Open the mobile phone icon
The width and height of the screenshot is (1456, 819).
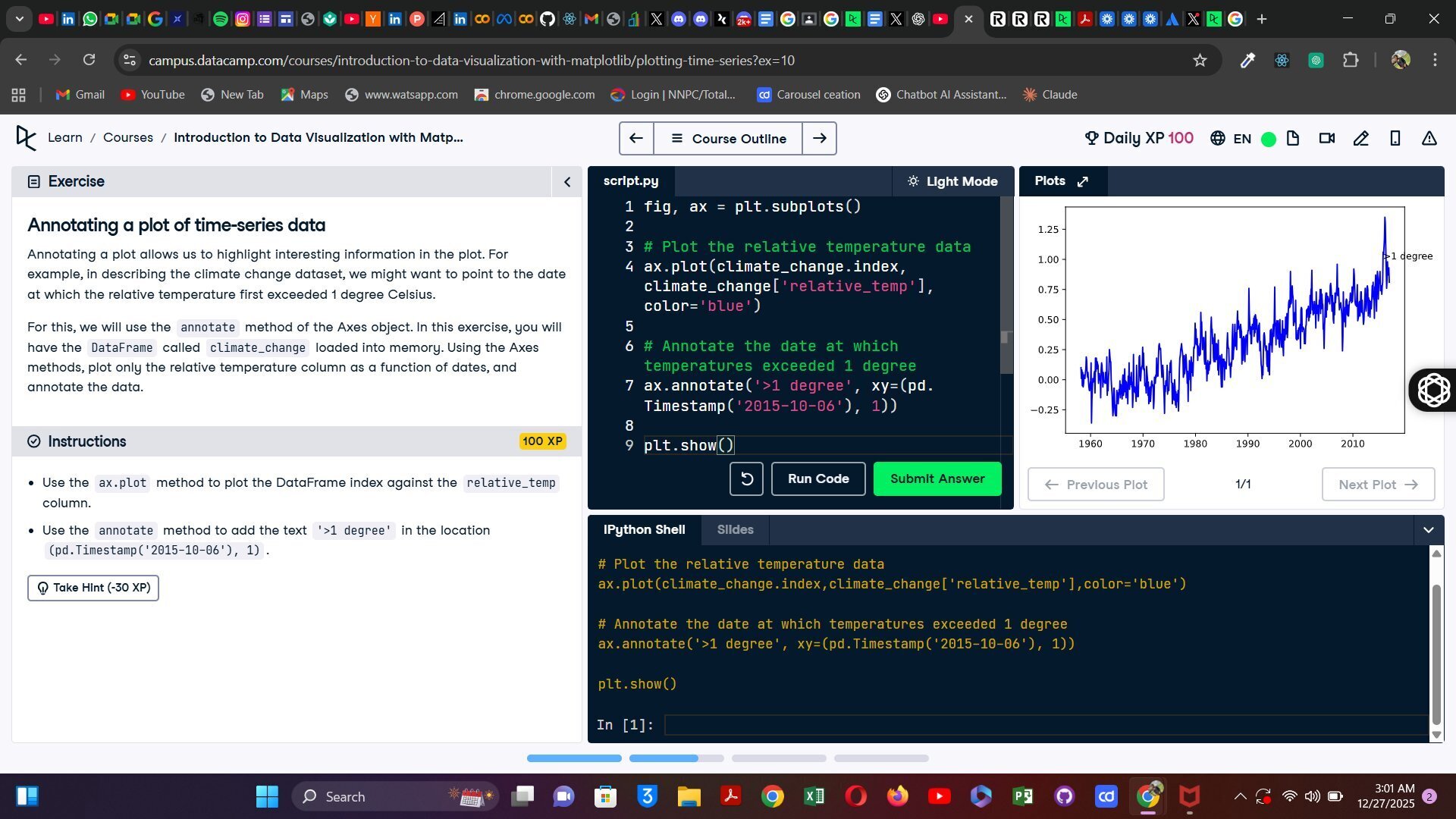[x=1395, y=138]
